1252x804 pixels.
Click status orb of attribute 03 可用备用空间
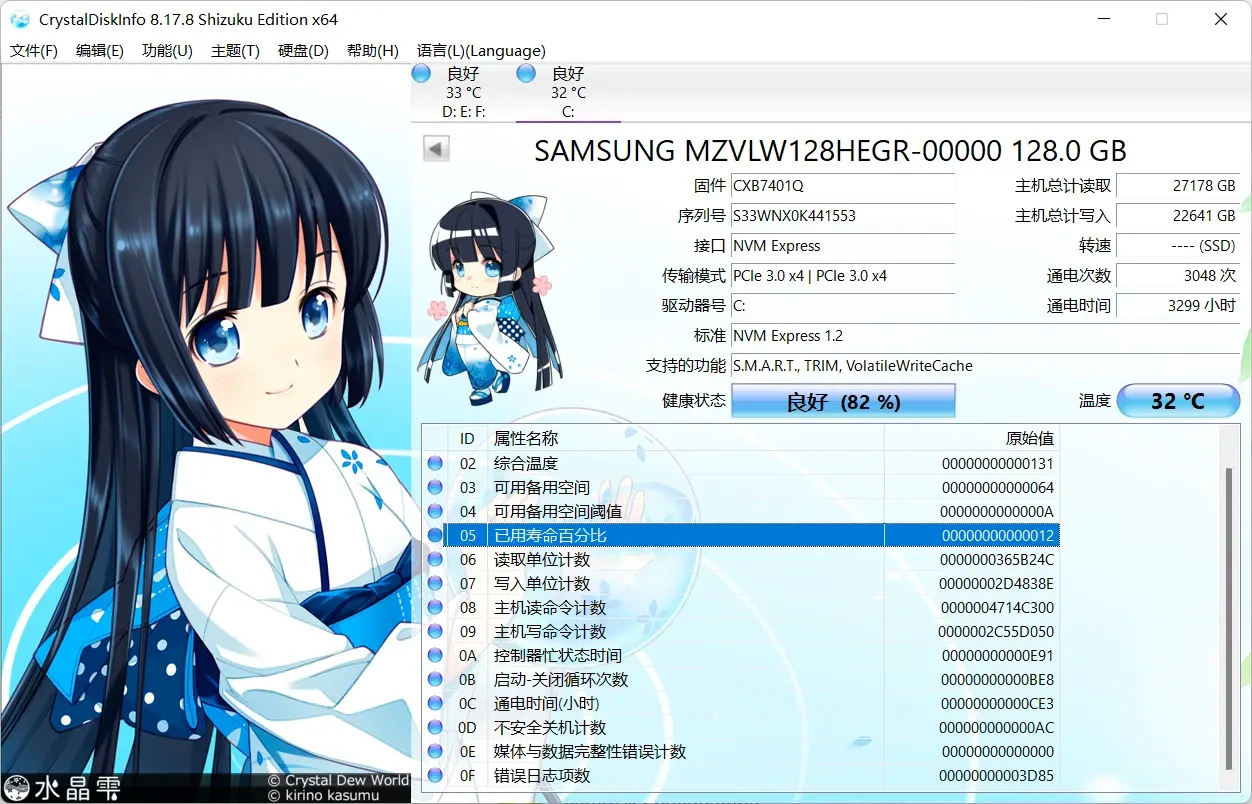point(435,487)
